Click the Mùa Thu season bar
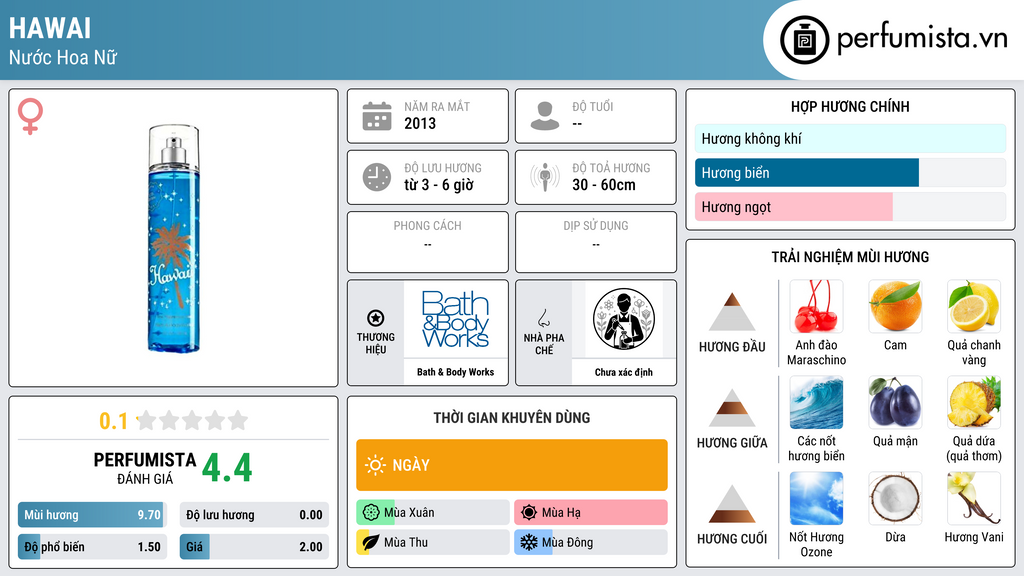Screen dimensions: 1024x576 tap(432, 542)
